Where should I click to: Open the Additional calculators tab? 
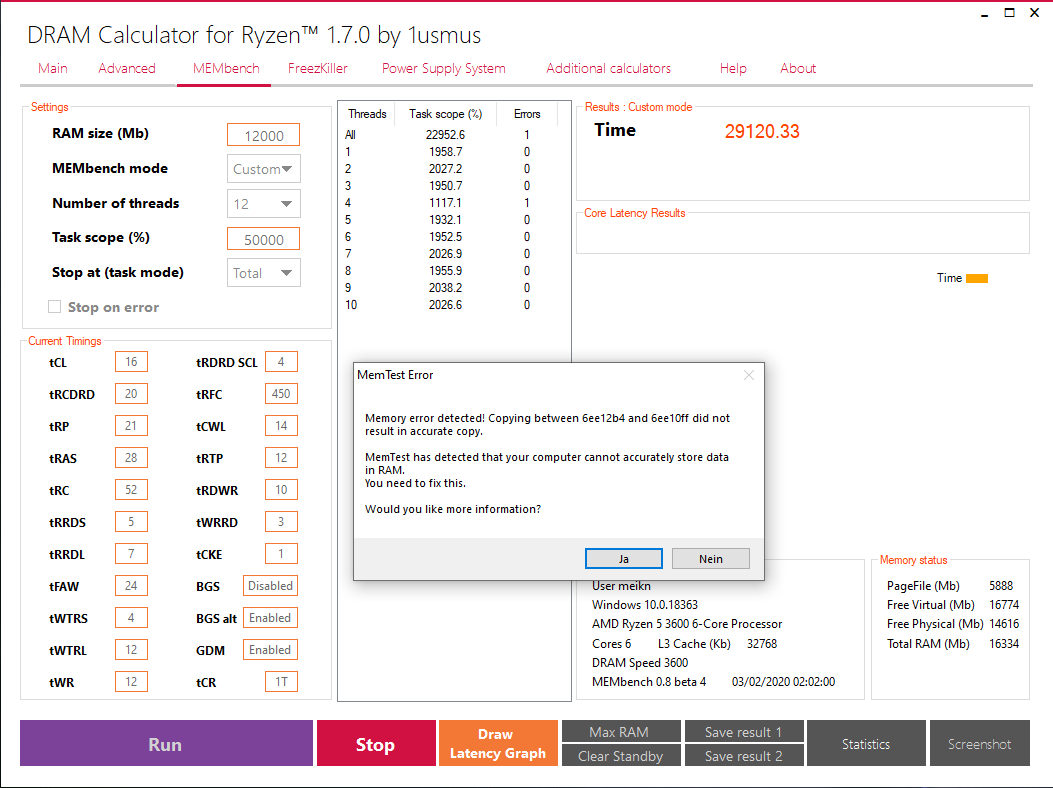click(608, 69)
